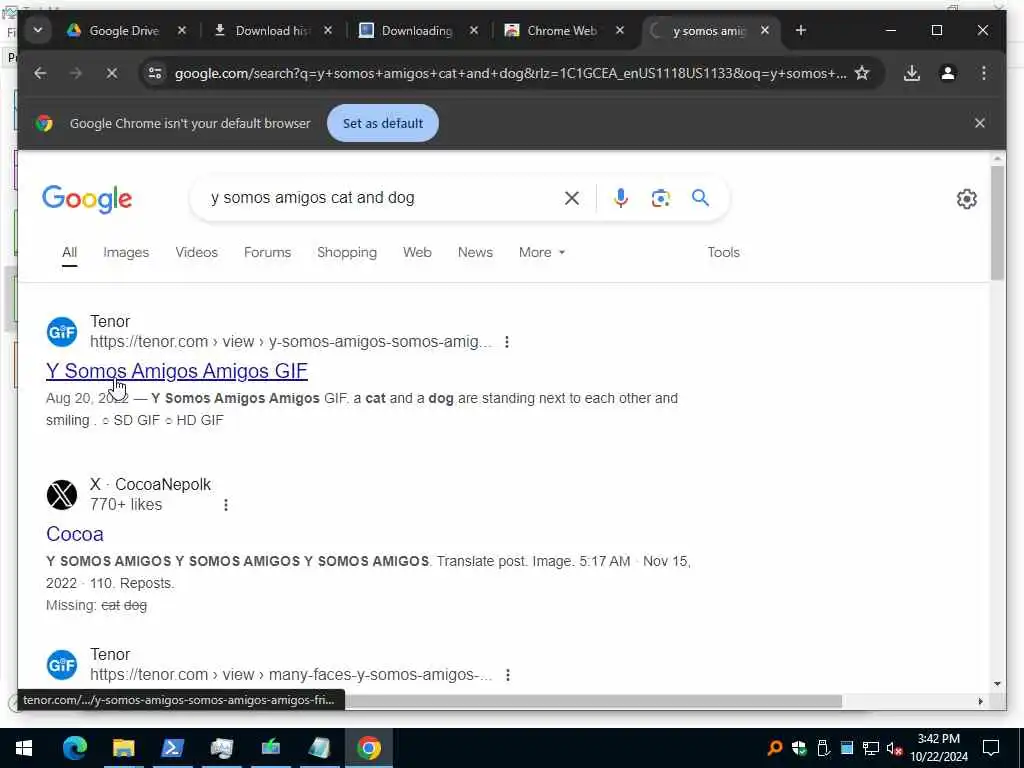Close the y somos amigos tab

pyautogui.click(x=765, y=31)
